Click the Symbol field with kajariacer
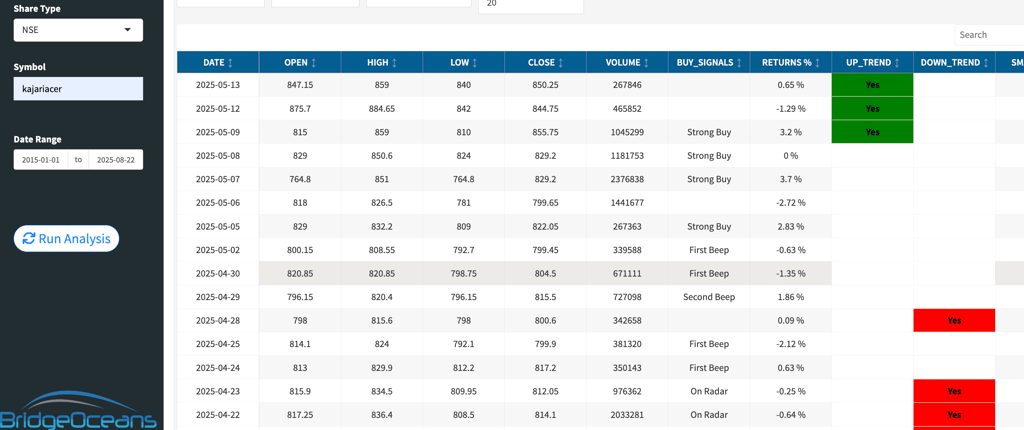 tap(78, 89)
